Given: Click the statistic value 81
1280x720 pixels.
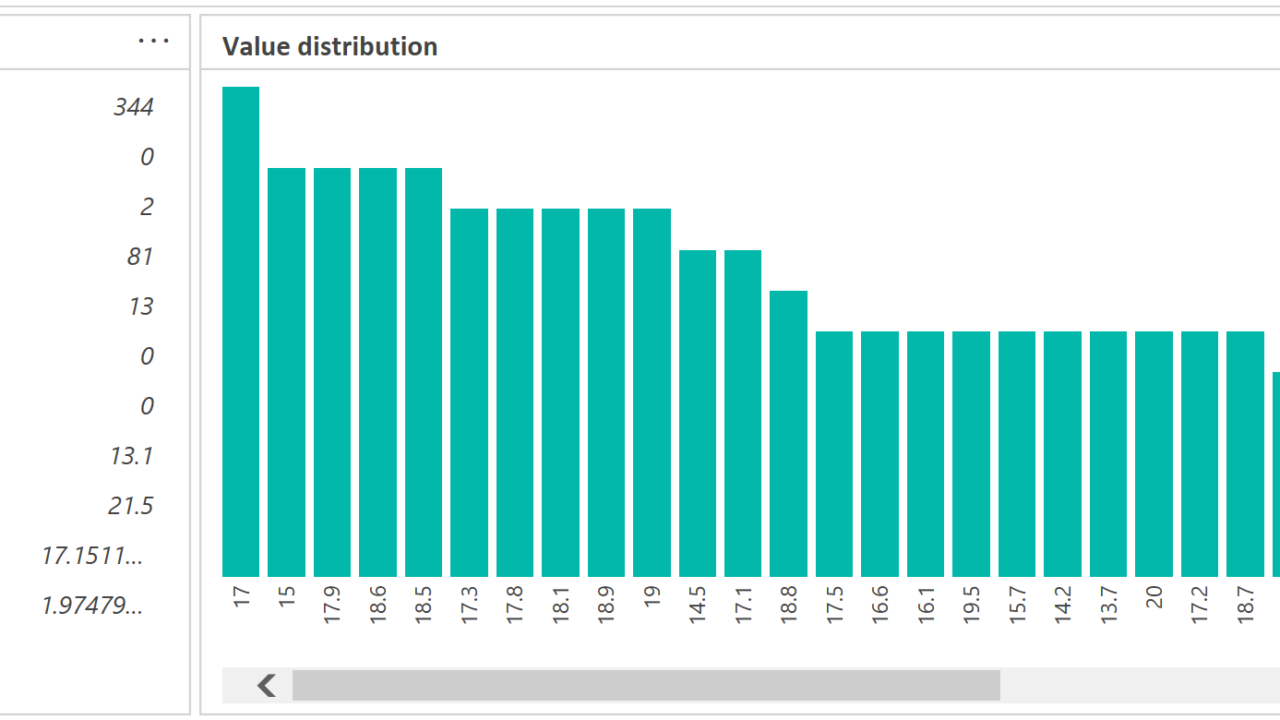Looking at the screenshot, I should (140, 257).
